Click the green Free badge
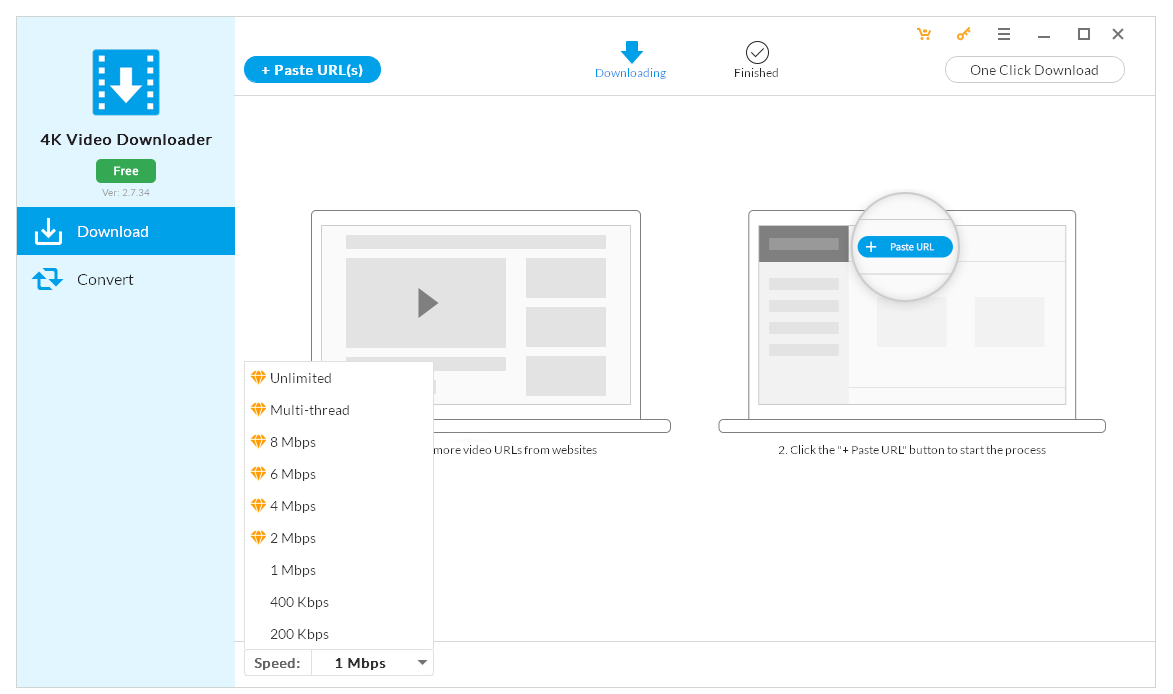The width and height of the screenshot is (1173, 694). 125,170
